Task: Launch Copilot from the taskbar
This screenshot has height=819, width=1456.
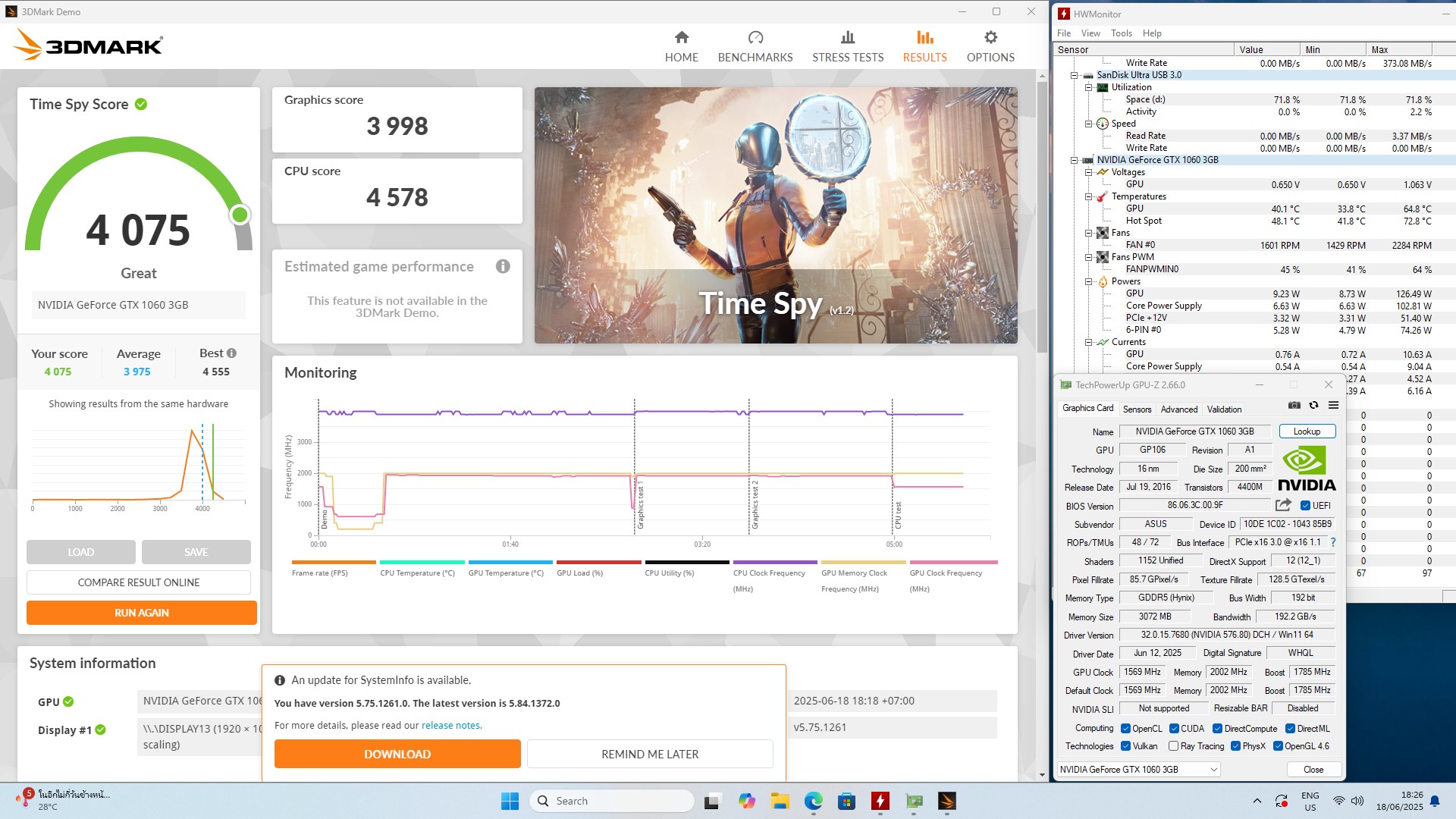Action: pyautogui.click(x=747, y=801)
